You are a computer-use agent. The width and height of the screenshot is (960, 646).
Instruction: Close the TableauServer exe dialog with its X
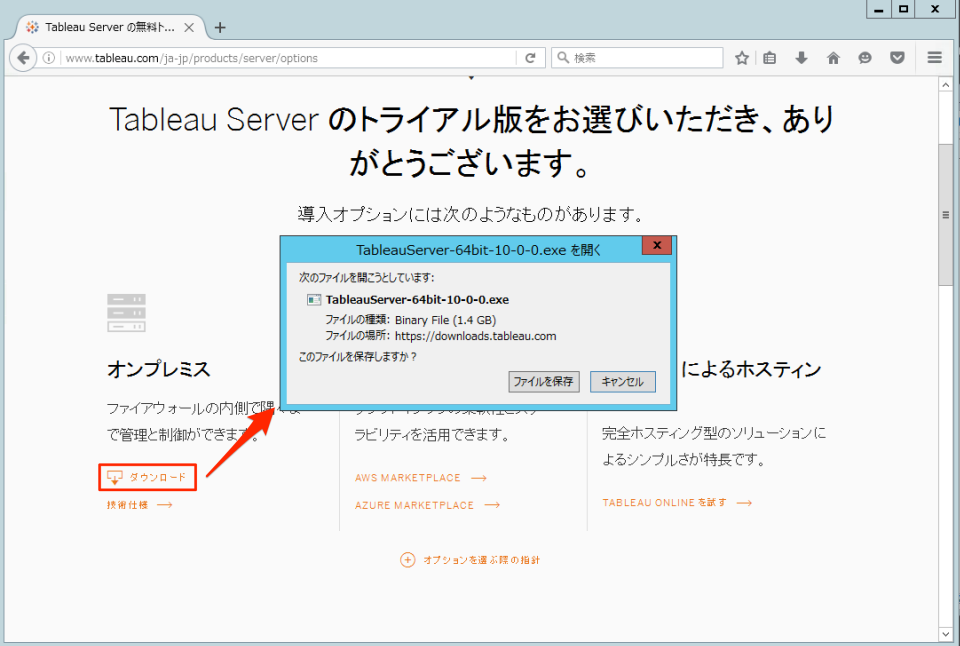click(x=657, y=245)
